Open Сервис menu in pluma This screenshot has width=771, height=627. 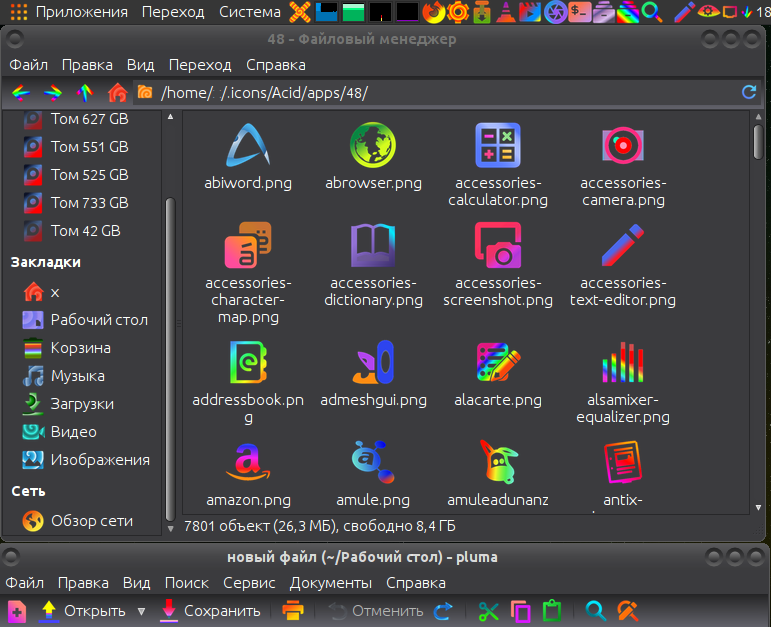point(249,583)
